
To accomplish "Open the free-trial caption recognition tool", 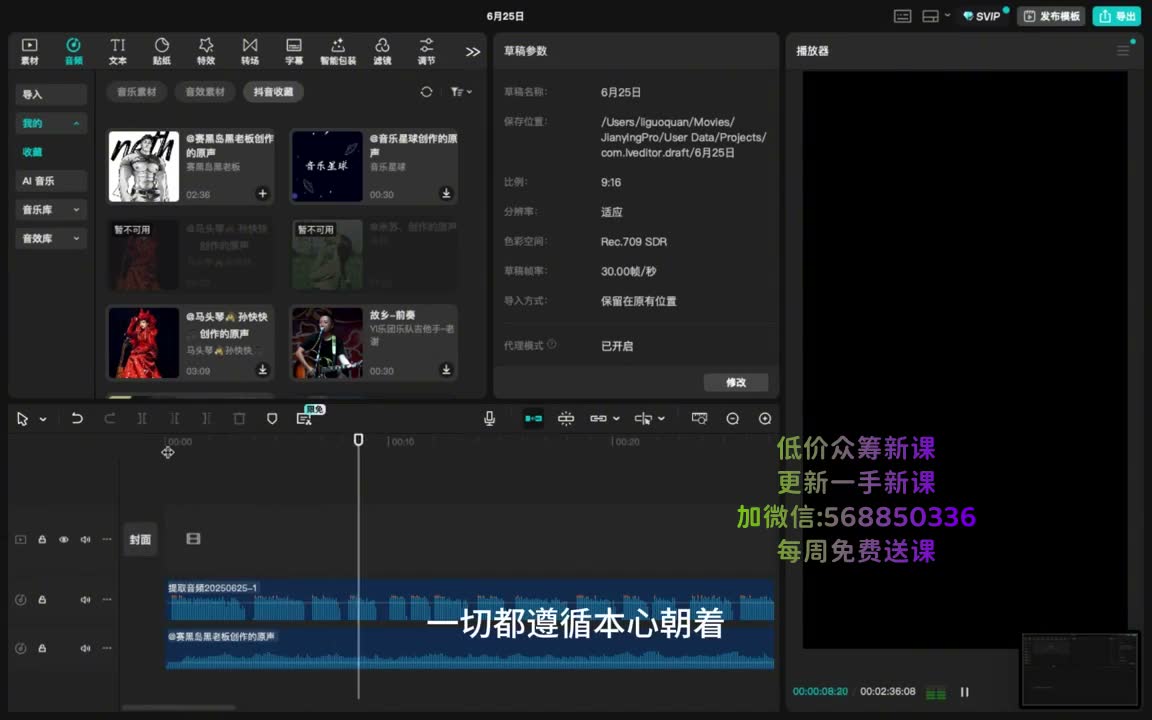I will coord(305,417).
